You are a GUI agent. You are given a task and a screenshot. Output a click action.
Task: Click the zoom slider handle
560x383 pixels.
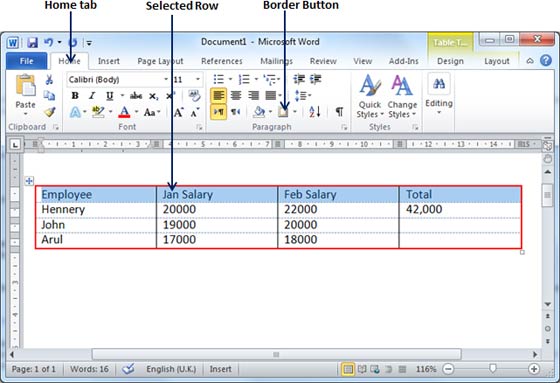492,368
